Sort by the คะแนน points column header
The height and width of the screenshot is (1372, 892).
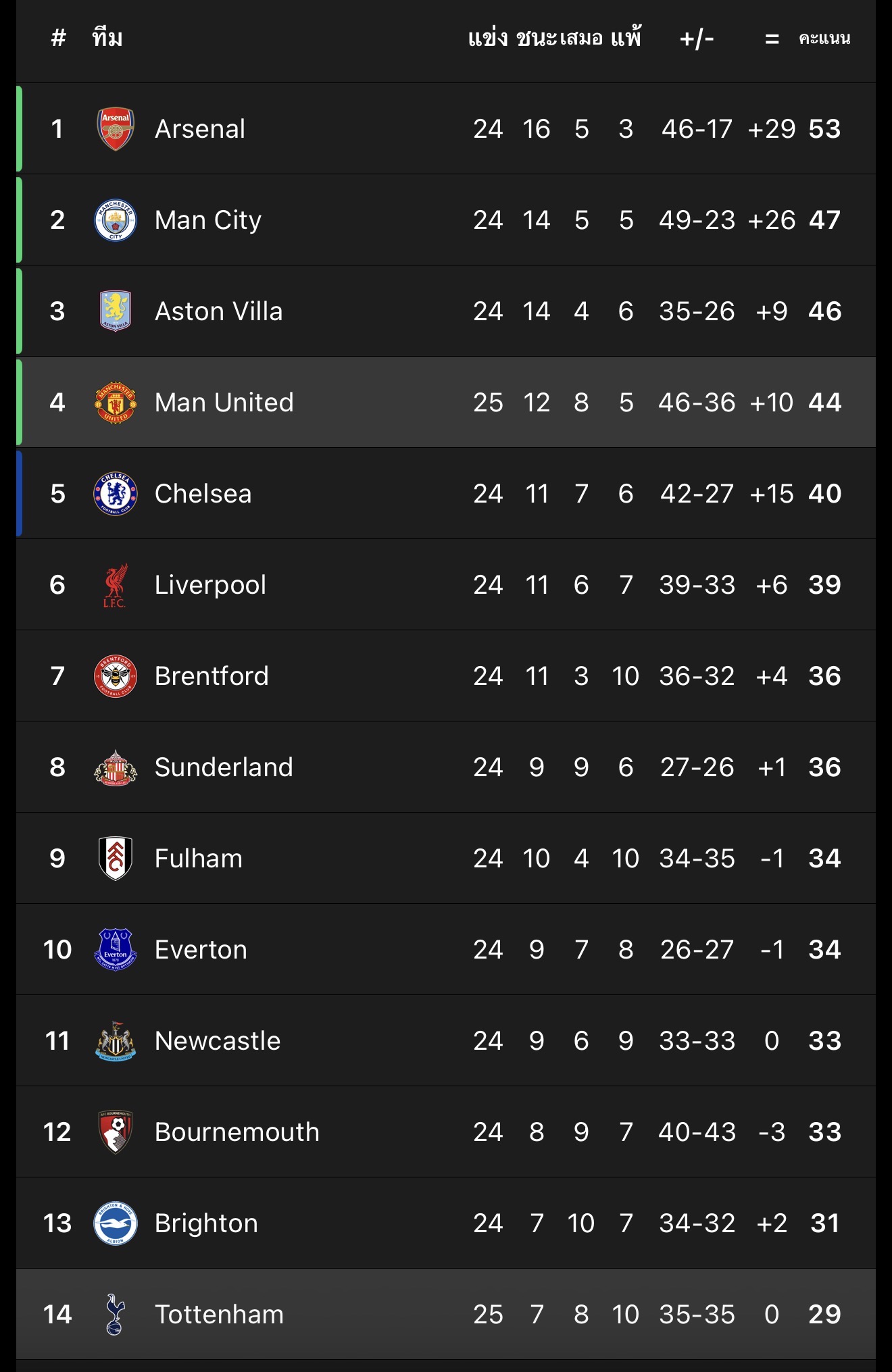824,39
